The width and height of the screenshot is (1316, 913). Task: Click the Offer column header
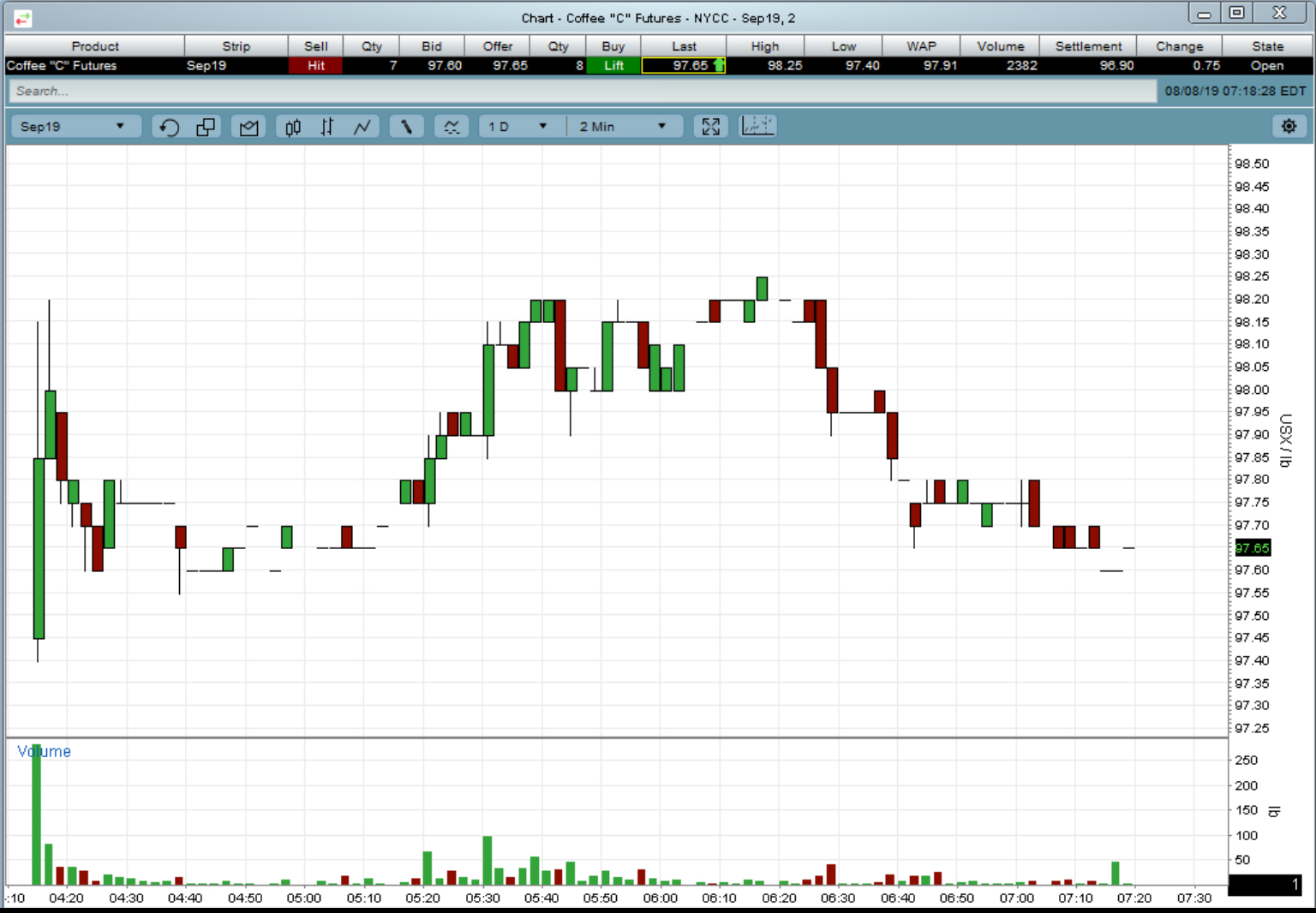(x=498, y=46)
